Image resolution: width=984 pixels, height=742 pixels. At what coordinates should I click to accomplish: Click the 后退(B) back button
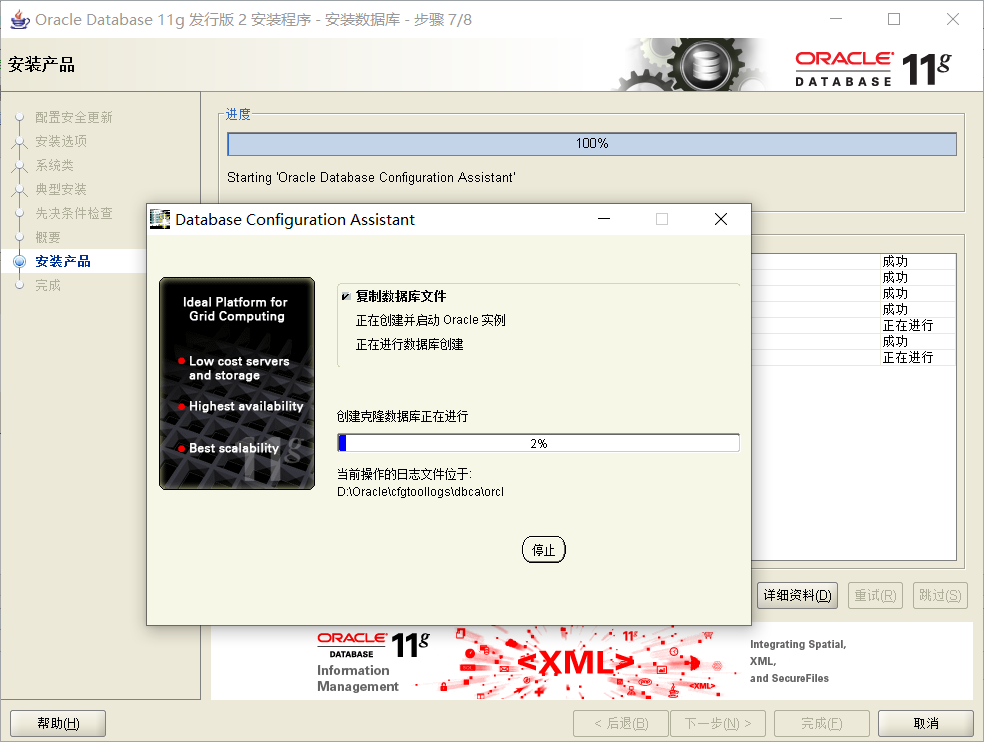pyautogui.click(x=621, y=723)
